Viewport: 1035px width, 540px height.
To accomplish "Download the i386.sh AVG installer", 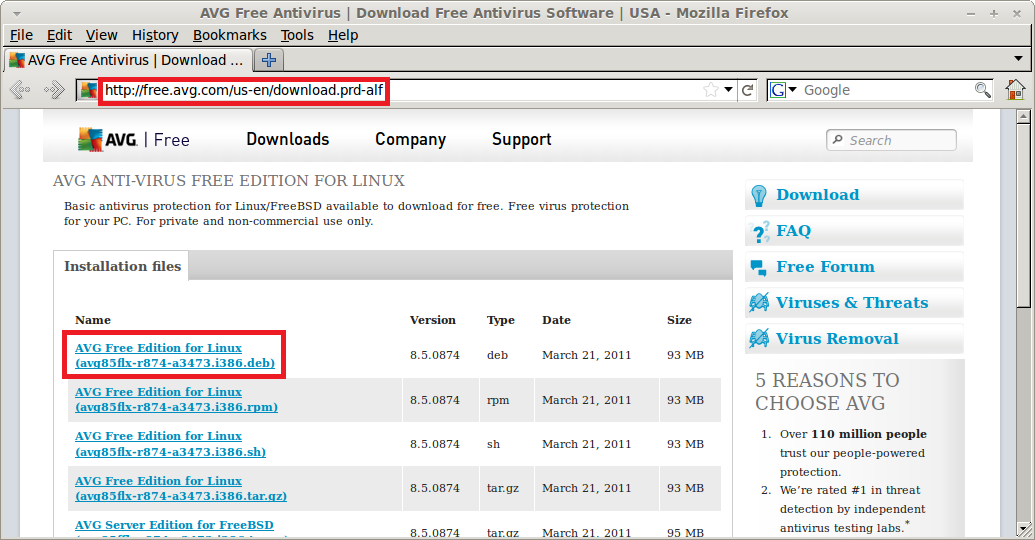I will tap(170, 444).
